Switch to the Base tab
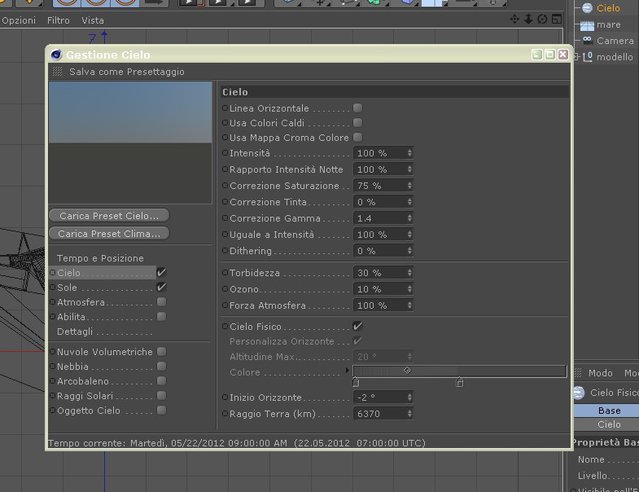Image resolution: width=639 pixels, height=492 pixels. [x=609, y=410]
